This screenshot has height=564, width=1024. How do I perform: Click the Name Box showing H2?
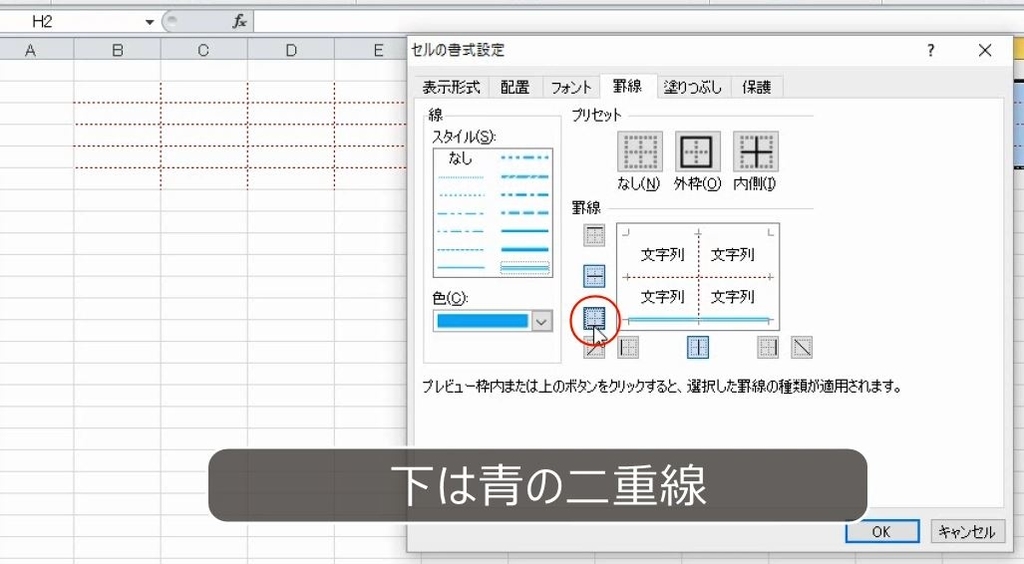tap(72, 22)
